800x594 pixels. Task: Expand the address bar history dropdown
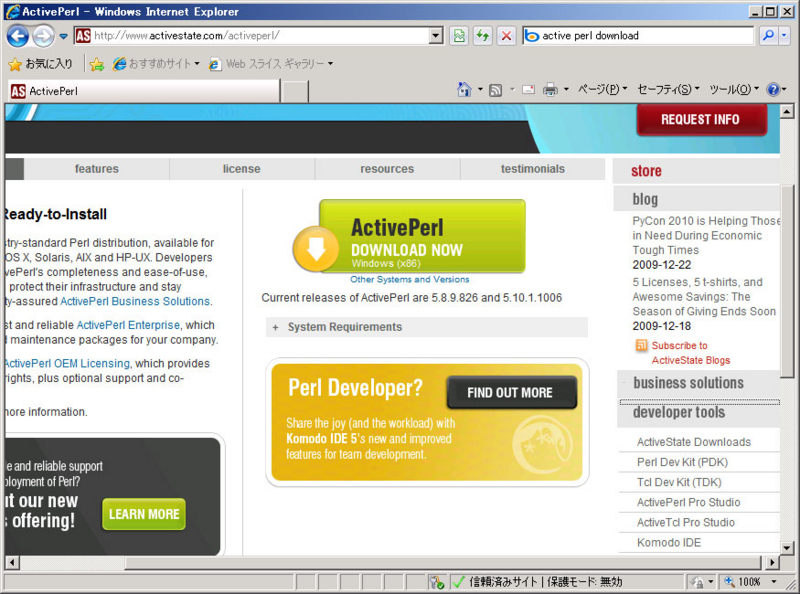coord(436,36)
